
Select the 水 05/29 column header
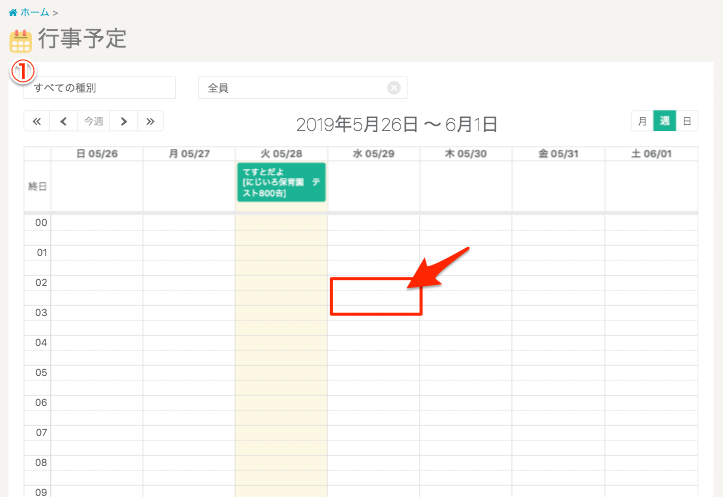[x=373, y=154]
